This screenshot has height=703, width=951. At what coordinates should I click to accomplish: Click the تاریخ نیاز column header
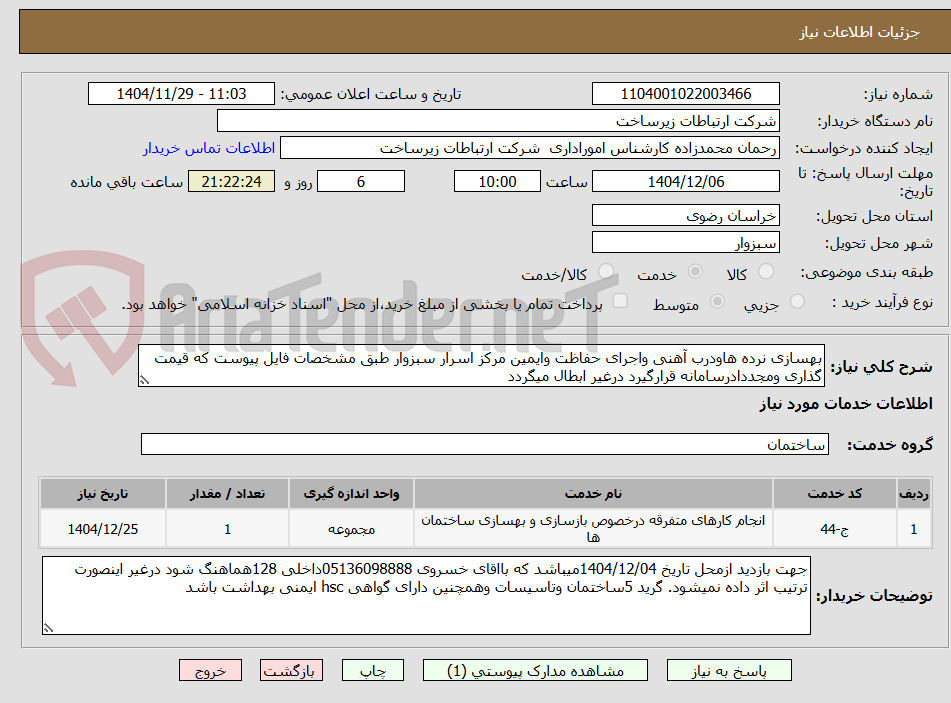[x=102, y=494]
